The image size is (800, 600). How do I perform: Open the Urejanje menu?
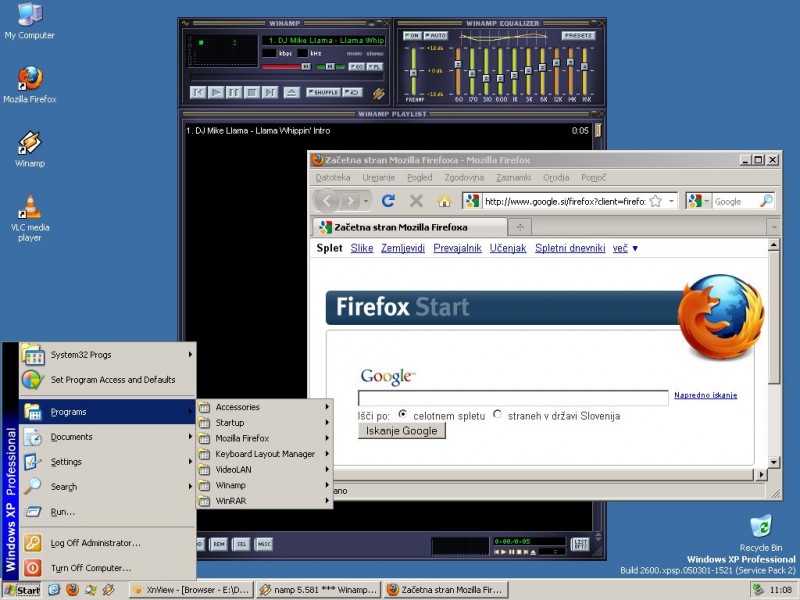pyautogui.click(x=379, y=178)
